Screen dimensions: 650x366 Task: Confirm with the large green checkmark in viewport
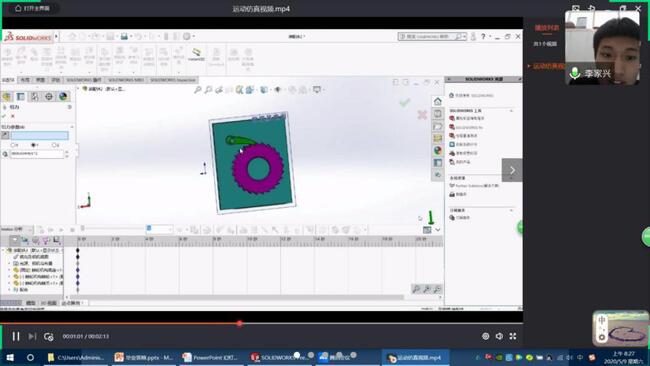point(405,102)
